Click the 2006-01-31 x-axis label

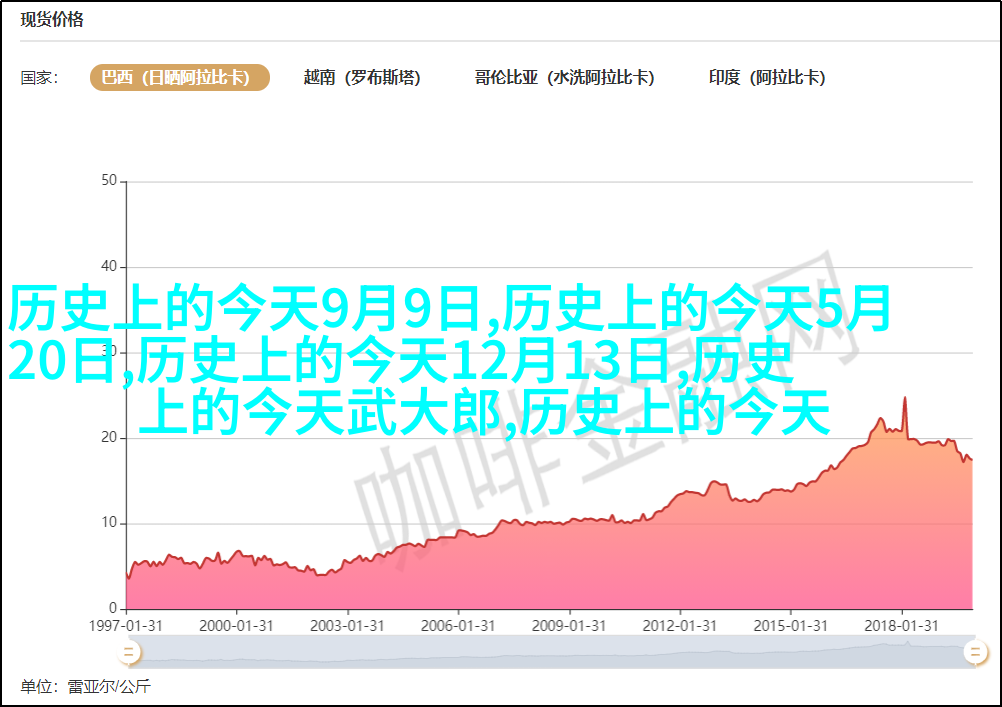tap(458, 626)
